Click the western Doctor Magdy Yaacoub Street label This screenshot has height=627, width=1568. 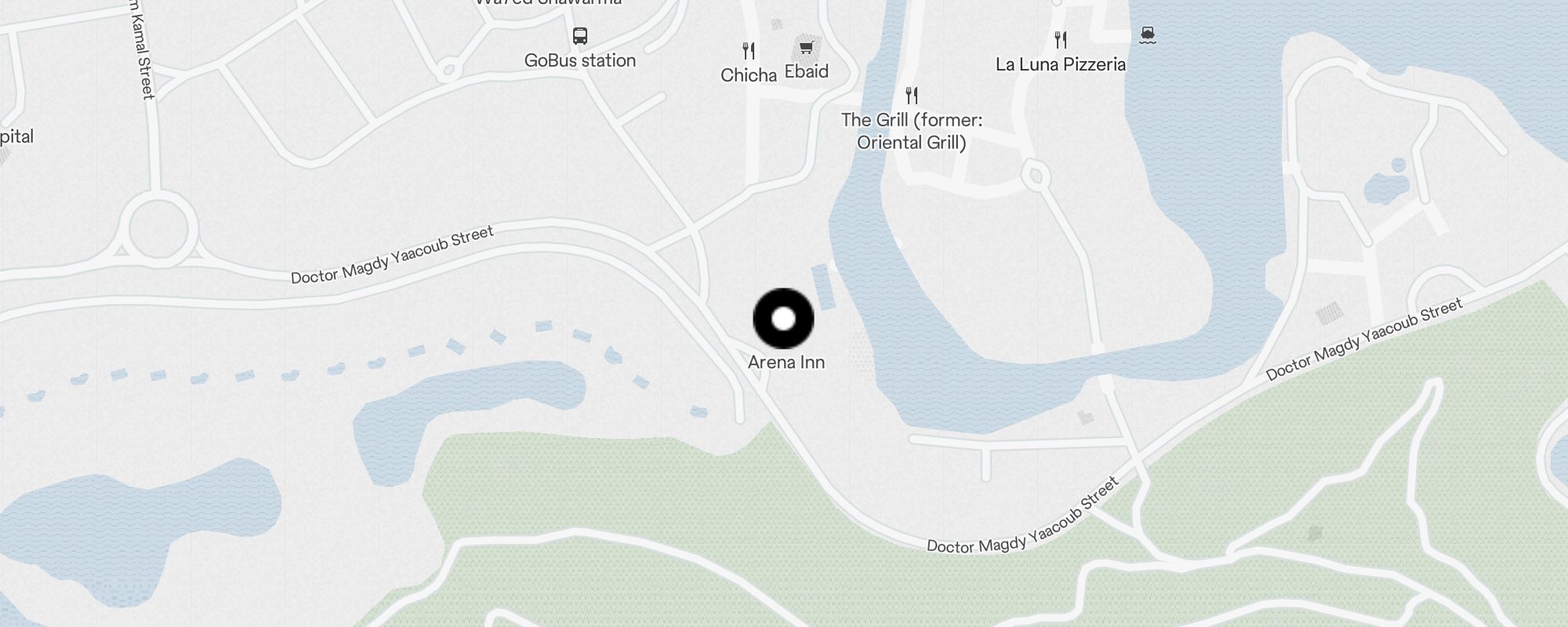point(392,255)
